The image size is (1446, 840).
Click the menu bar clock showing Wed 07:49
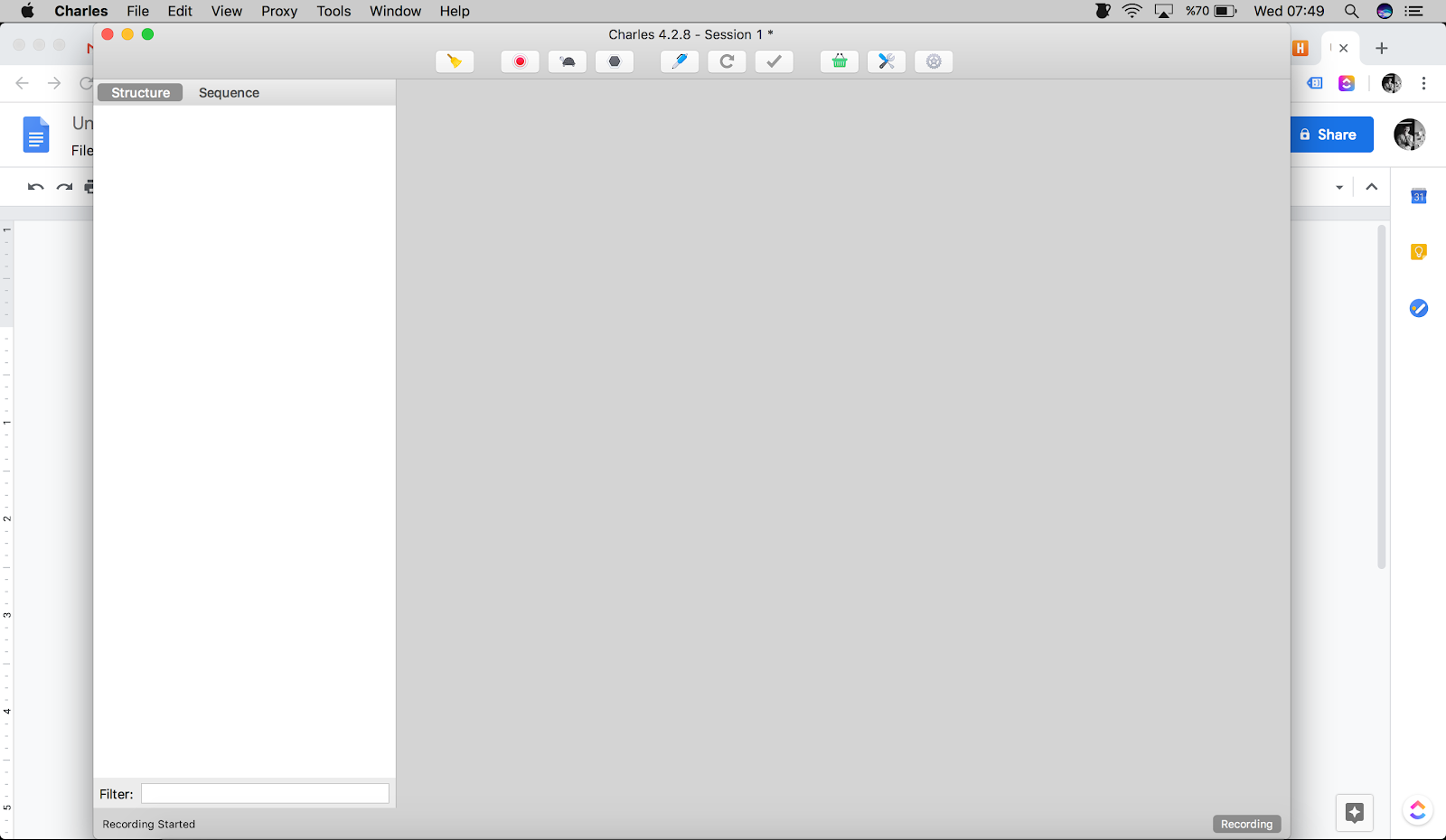[x=1289, y=11]
